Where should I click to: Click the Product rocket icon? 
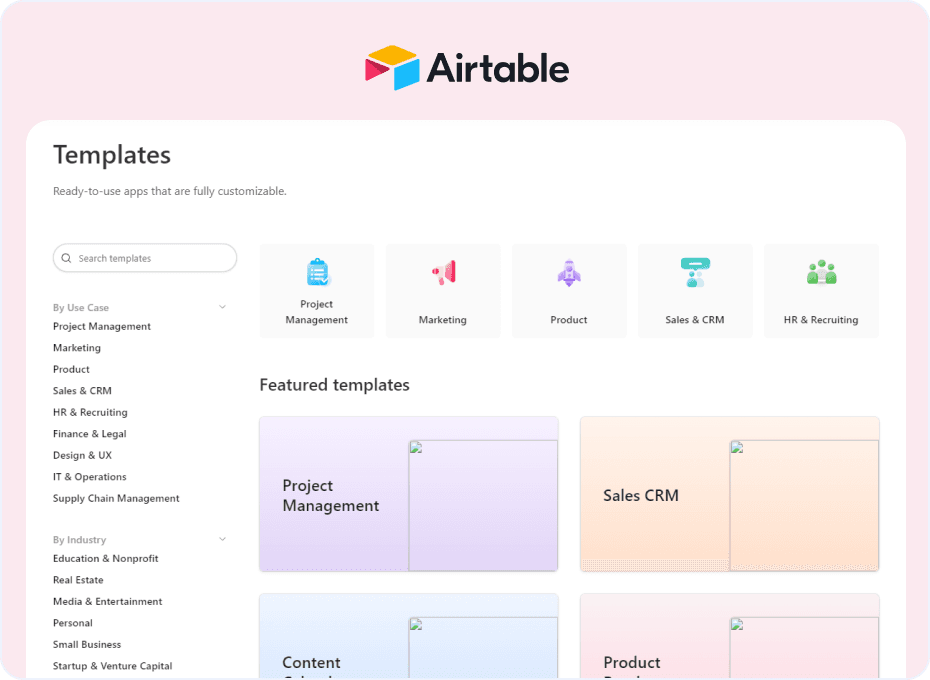click(x=569, y=272)
